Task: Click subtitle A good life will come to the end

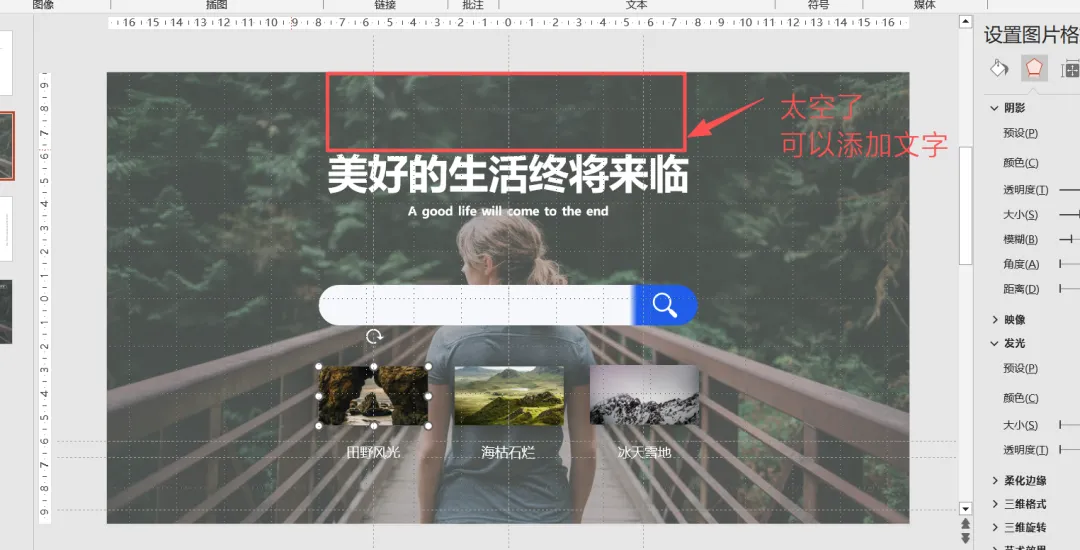Action: pyautogui.click(x=508, y=211)
